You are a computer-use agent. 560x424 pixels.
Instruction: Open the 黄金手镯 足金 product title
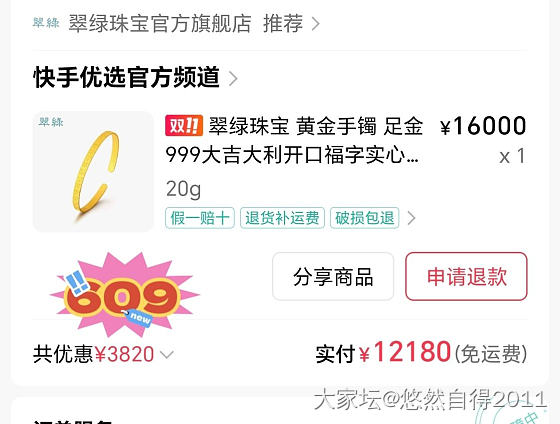pos(294,140)
